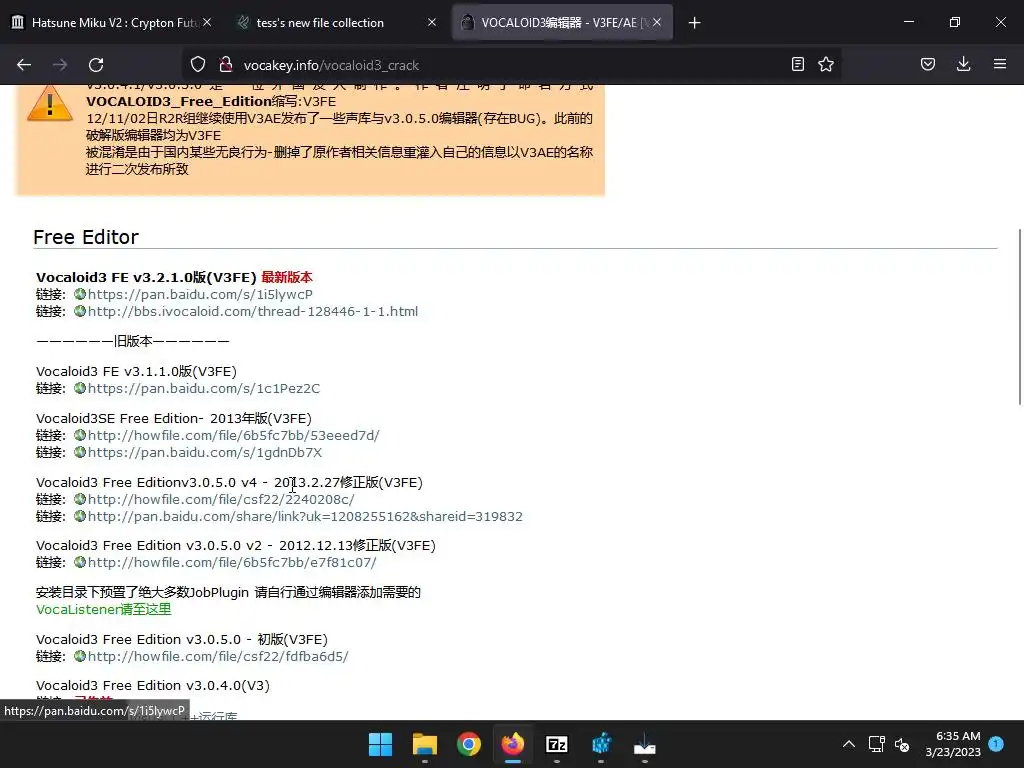Close the Hatsune Miku V2 tab
Image resolution: width=1024 pixels, height=768 pixels.
click(207, 22)
